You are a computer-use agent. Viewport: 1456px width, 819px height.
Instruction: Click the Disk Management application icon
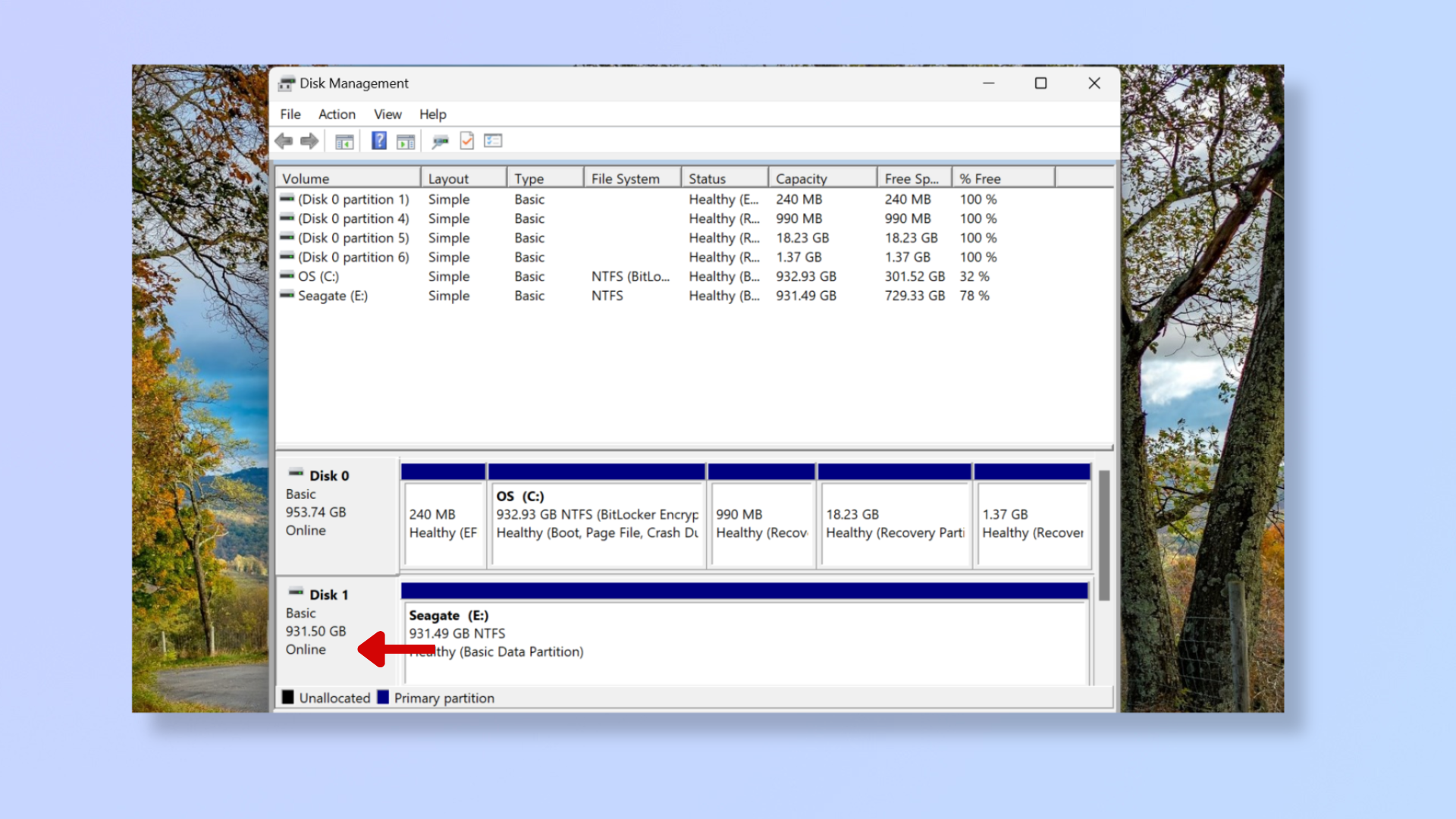click(x=287, y=83)
